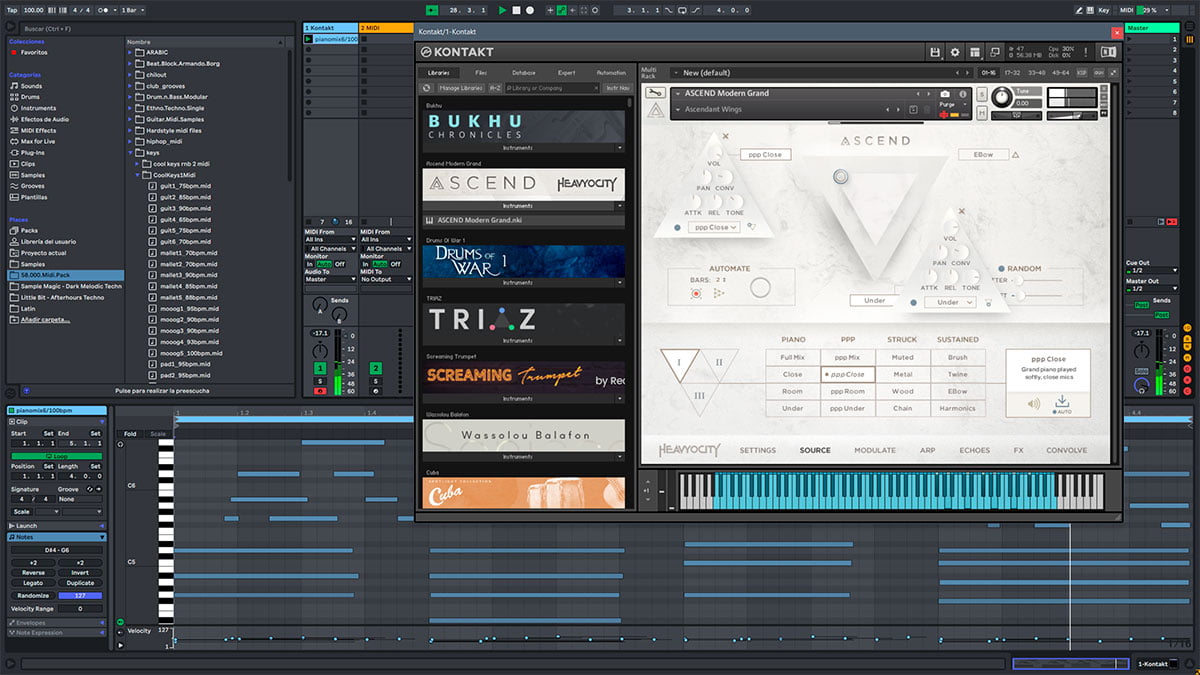Open the Under layer source dropdown
This screenshot has width=1200, height=675.
[952, 302]
